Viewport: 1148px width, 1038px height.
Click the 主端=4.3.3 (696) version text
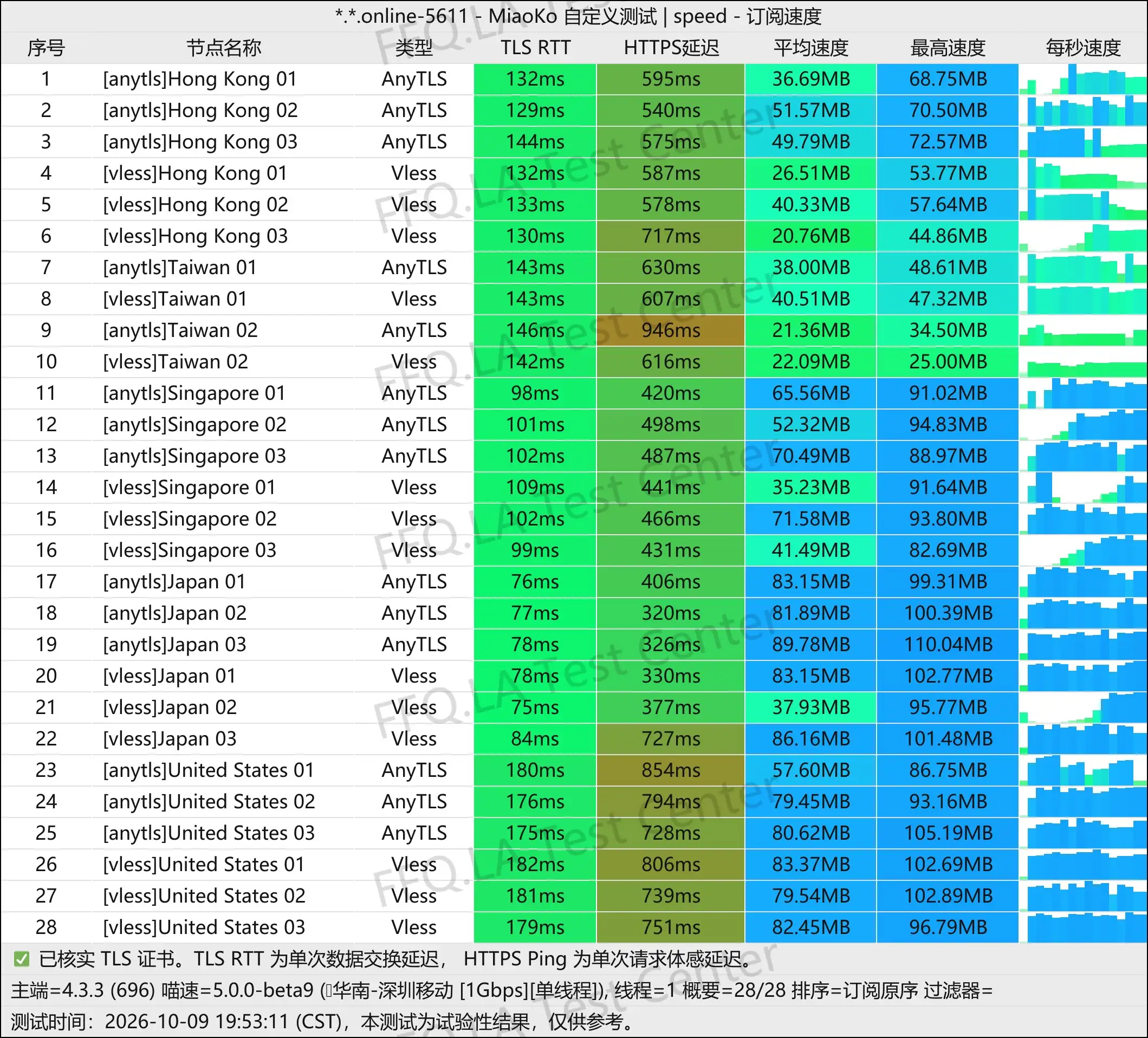(83, 991)
